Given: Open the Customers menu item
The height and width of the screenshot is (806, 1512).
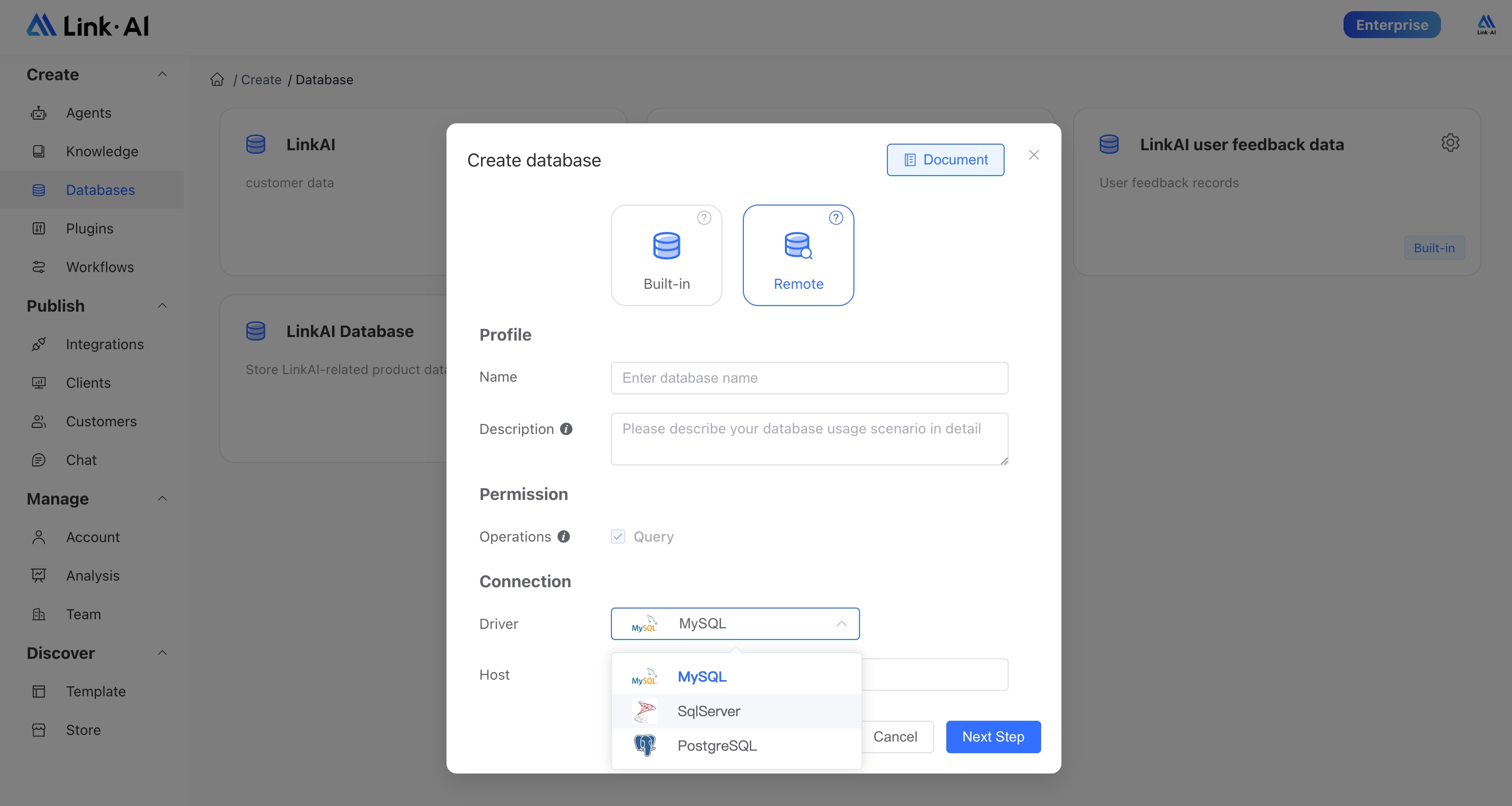Looking at the screenshot, I should [91, 421].
